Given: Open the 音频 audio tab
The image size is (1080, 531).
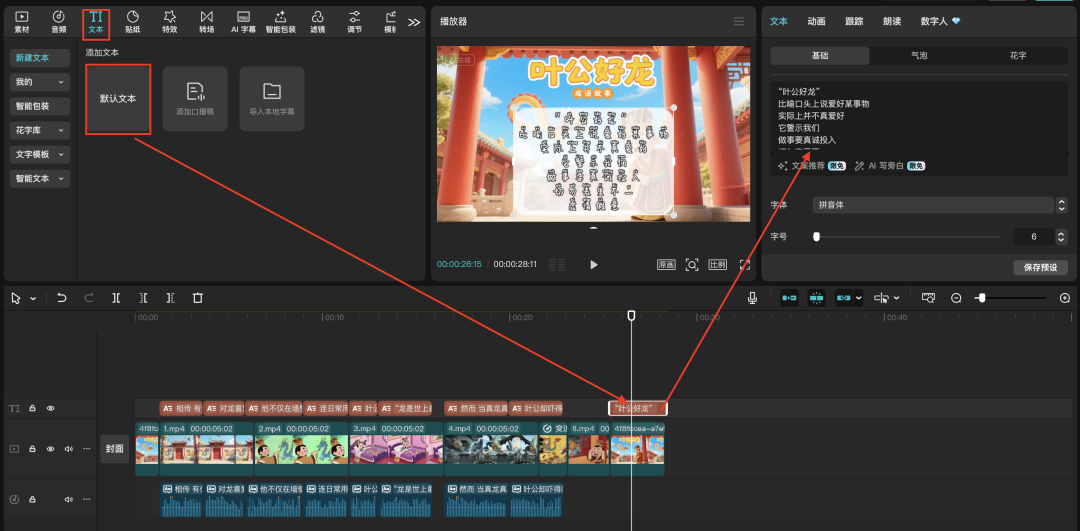Looking at the screenshot, I should (x=59, y=22).
